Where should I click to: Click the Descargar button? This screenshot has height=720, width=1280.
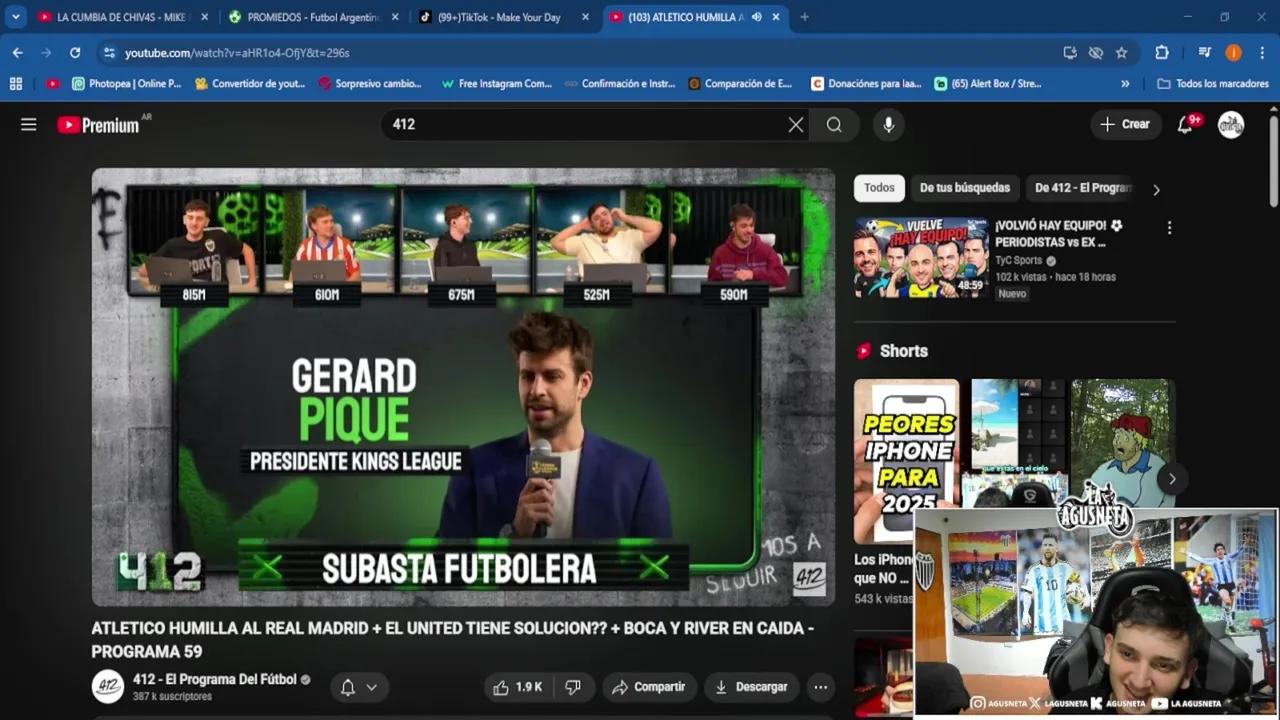click(x=751, y=687)
